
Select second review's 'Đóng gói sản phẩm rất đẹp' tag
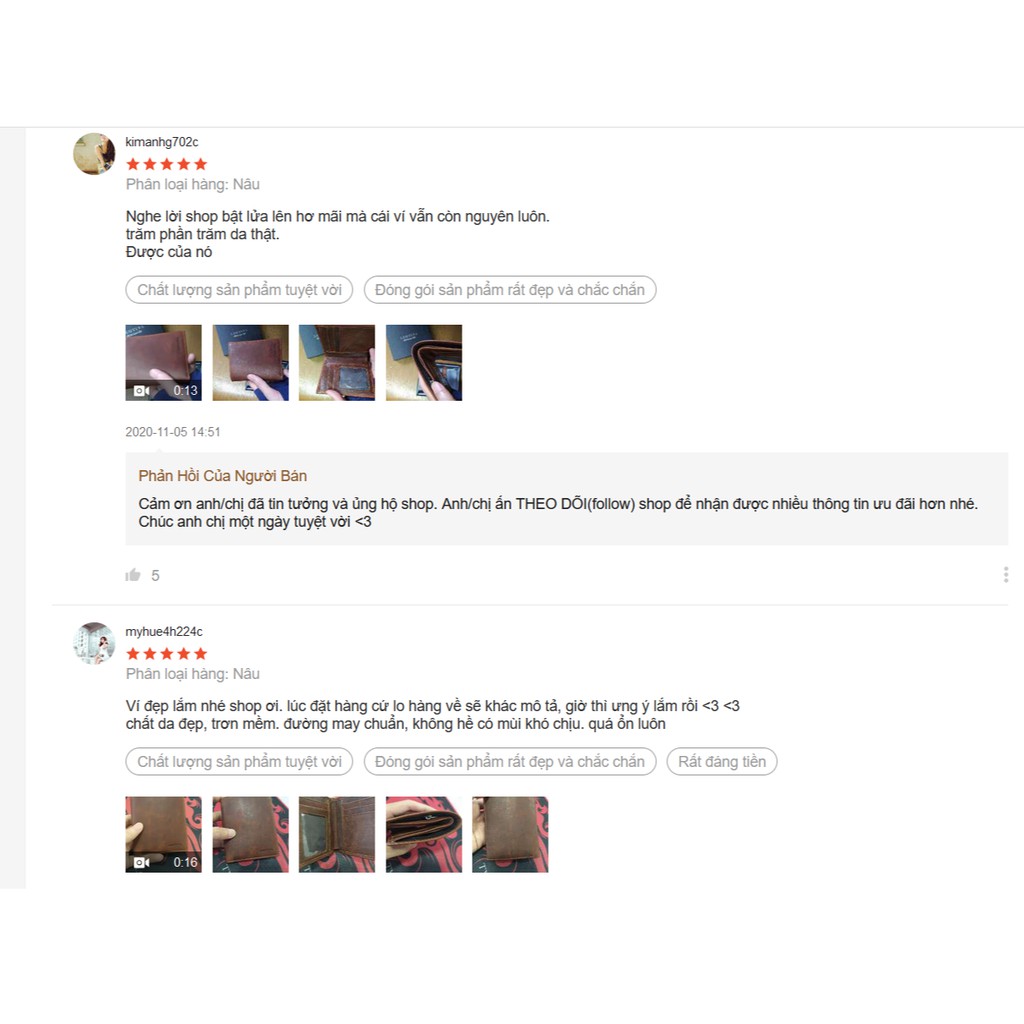point(510,761)
